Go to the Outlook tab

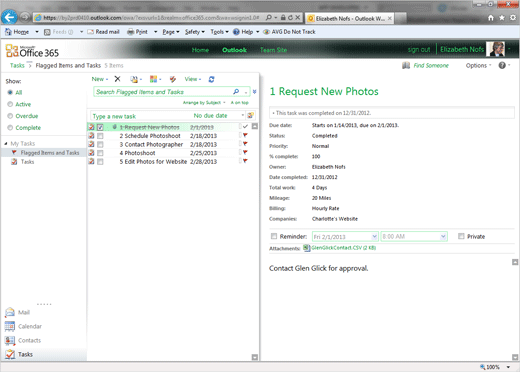point(234,50)
